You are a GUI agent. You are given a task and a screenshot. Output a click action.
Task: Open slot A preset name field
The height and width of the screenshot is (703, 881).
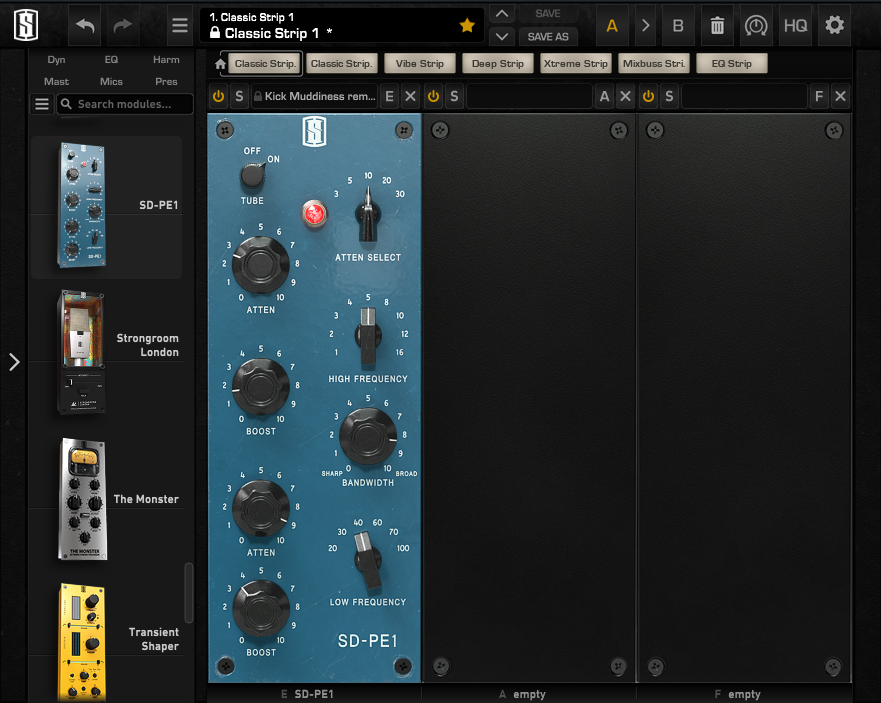[x=530, y=96]
